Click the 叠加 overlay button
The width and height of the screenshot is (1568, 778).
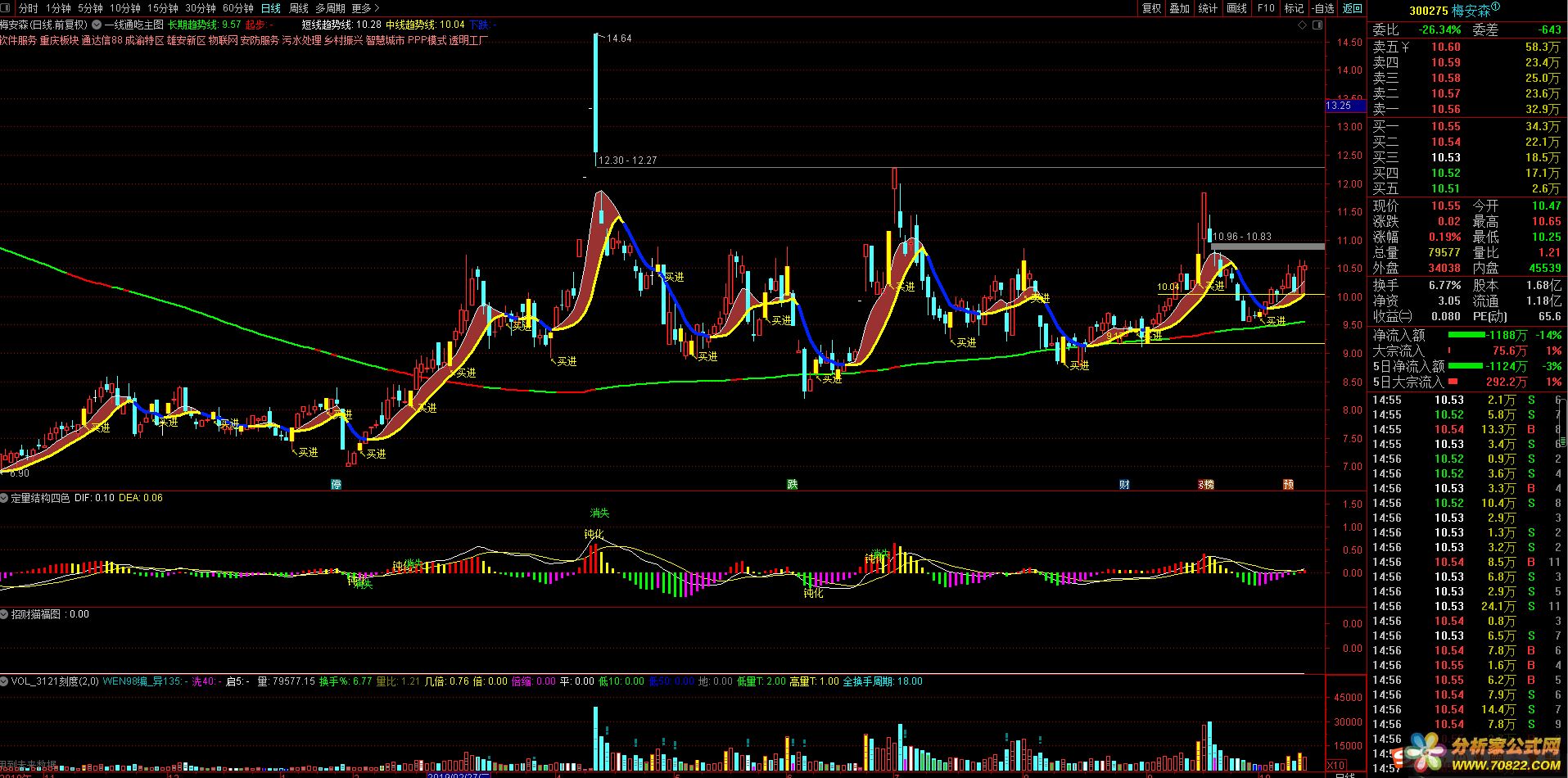pos(1179,8)
